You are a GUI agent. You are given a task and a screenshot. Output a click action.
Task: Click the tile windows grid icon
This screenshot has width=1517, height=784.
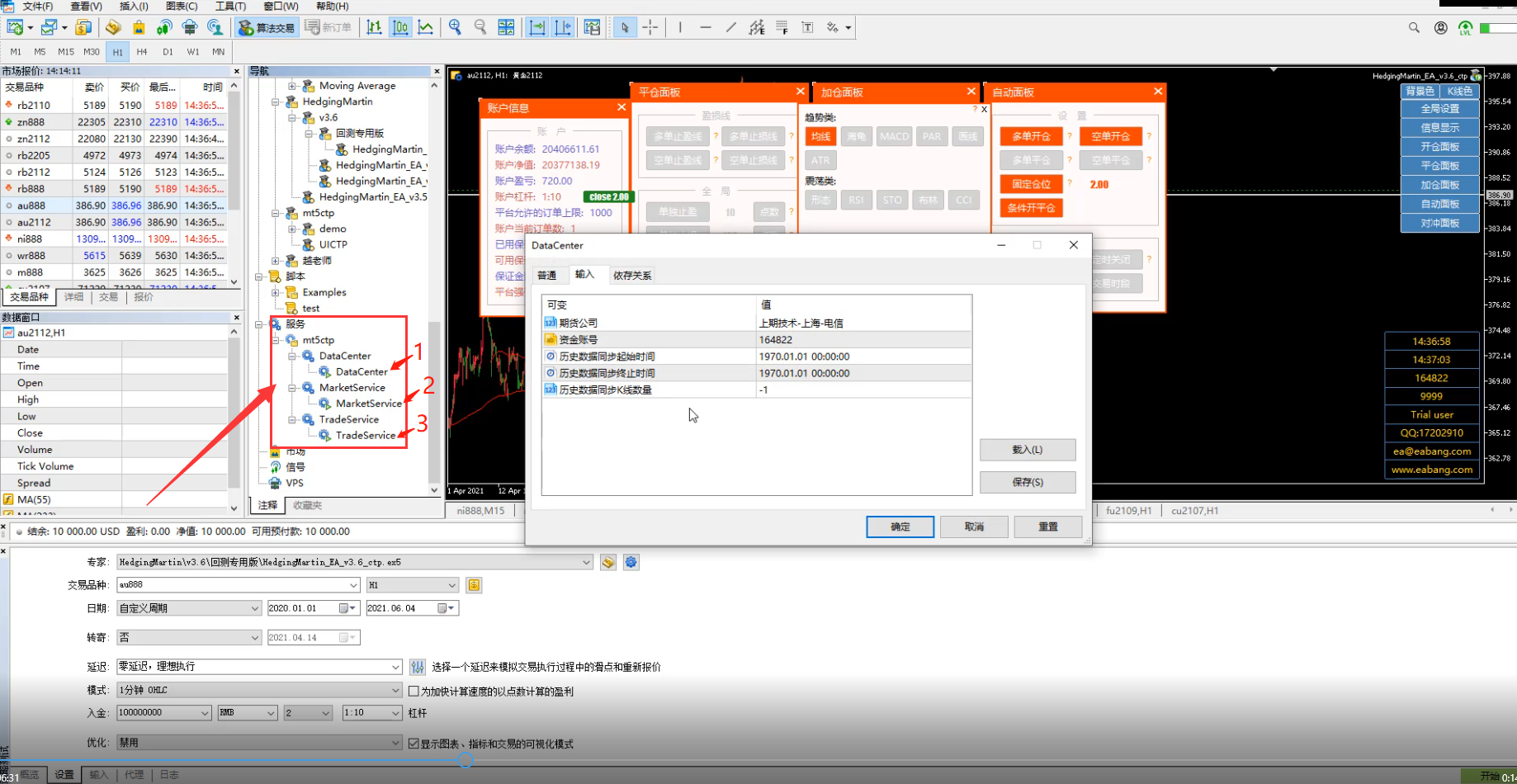[x=506, y=27]
